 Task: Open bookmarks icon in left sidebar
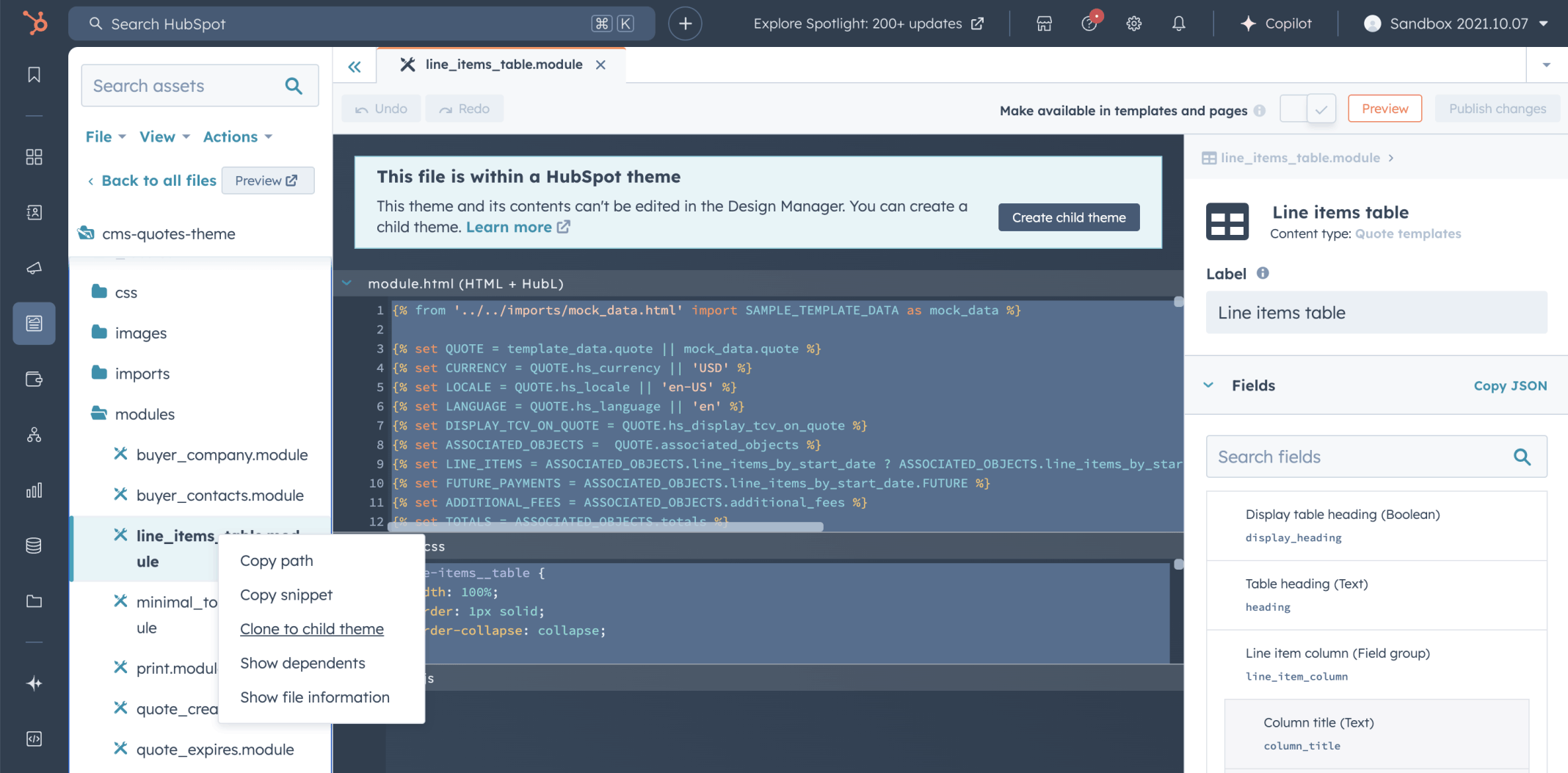(34, 75)
